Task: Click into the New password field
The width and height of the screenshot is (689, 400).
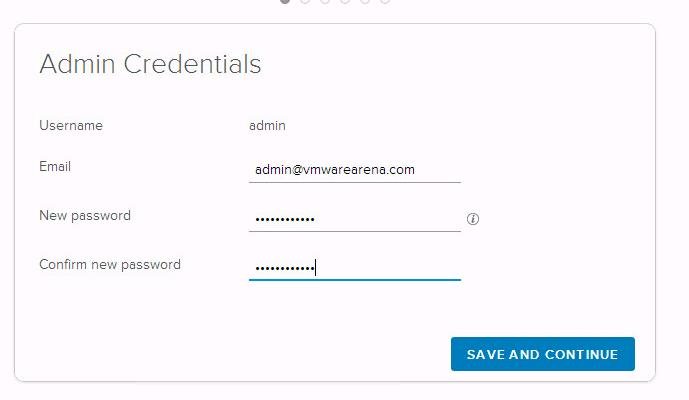Action: (x=354, y=218)
